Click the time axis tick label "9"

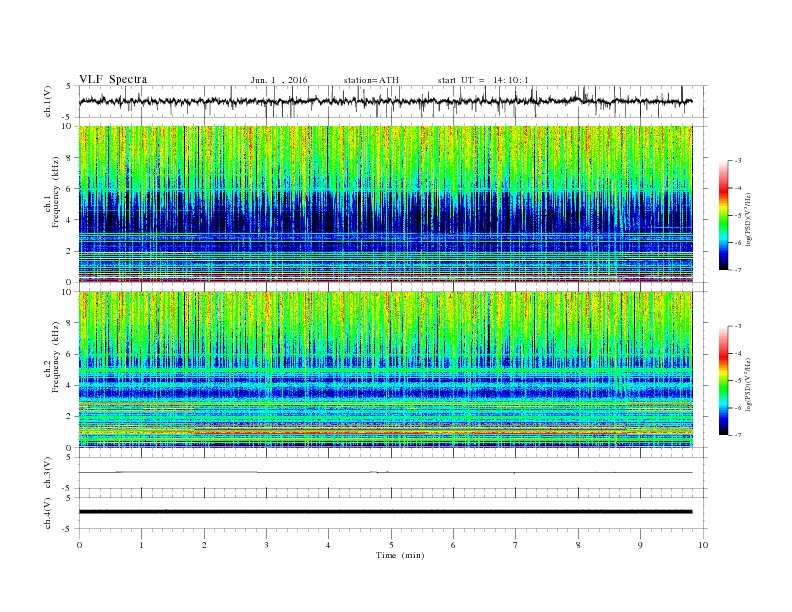pos(640,545)
